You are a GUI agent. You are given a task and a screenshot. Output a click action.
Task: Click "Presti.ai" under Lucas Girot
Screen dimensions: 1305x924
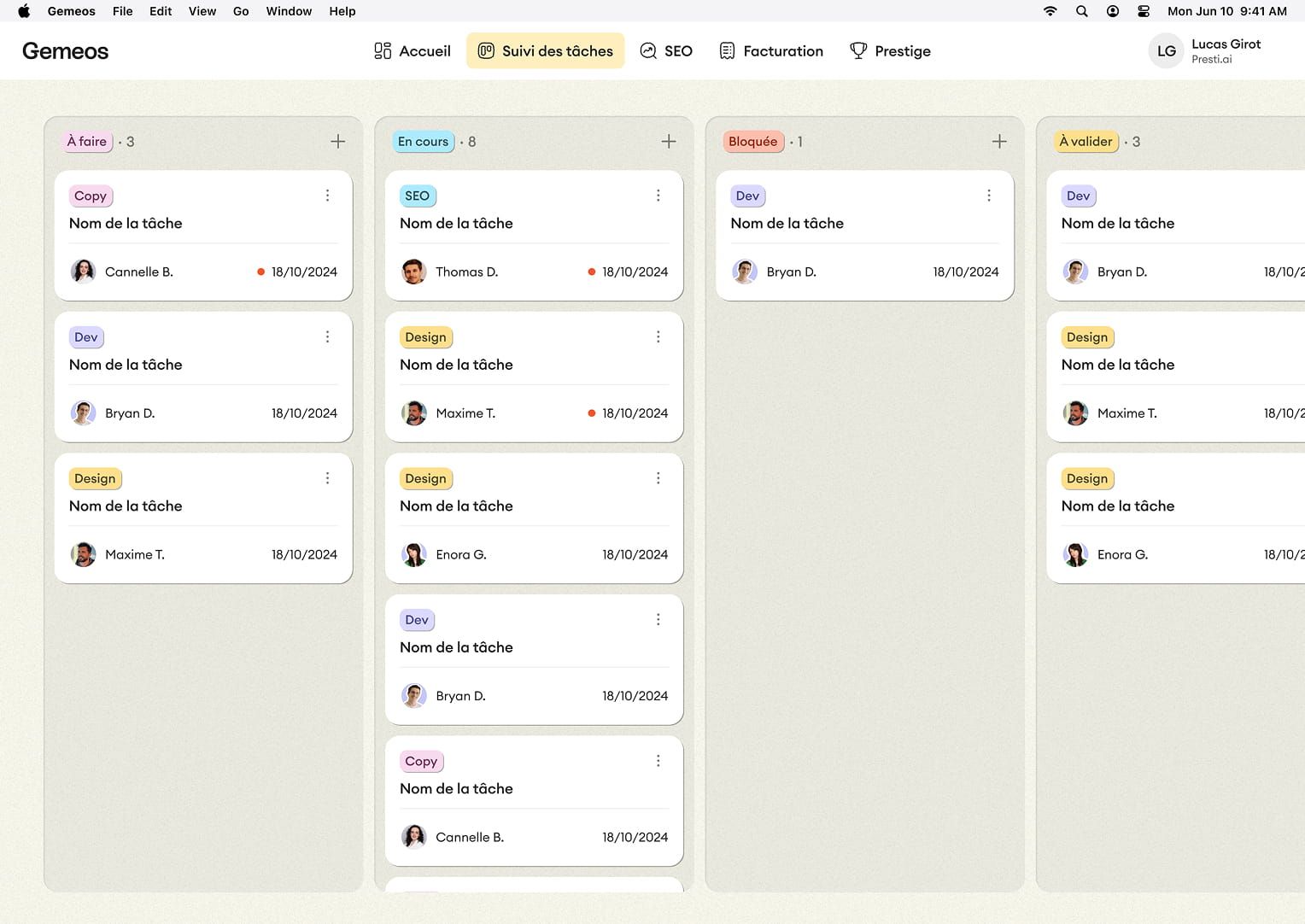tap(1212, 60)
